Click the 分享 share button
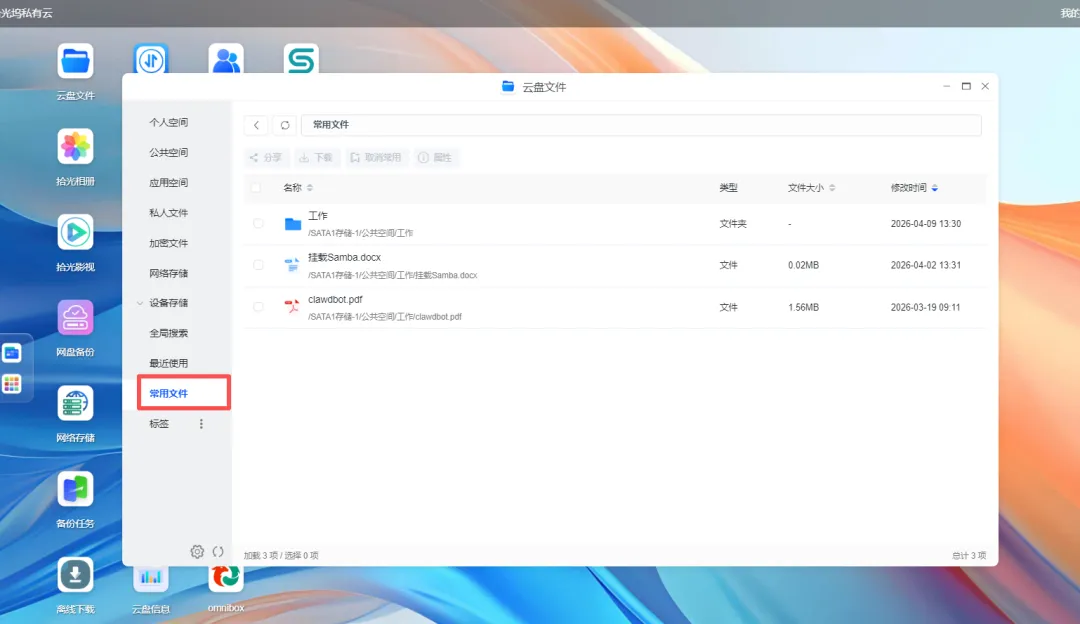Image resolution: width=1080 pixels, height=624 pixels. tap(266, 158)
